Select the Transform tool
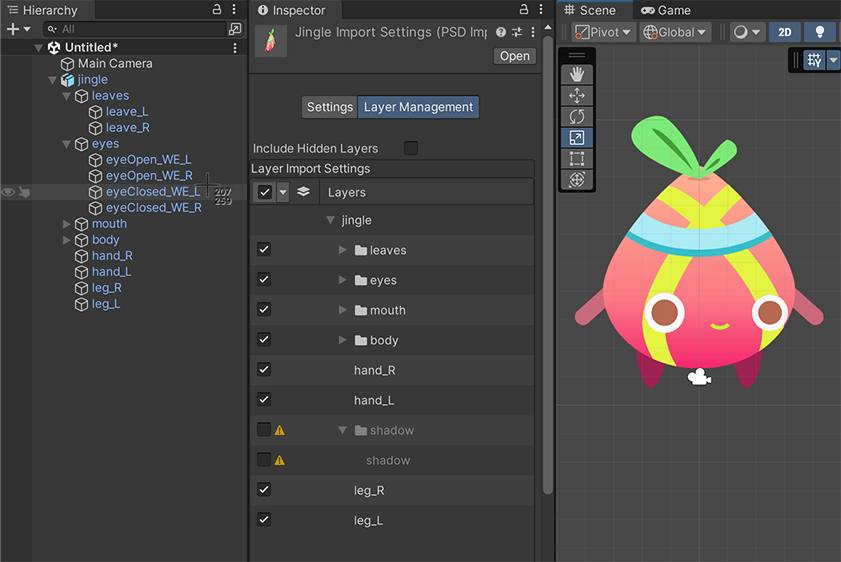The height and width of the screenshot is (562, 841). [577, 180]
